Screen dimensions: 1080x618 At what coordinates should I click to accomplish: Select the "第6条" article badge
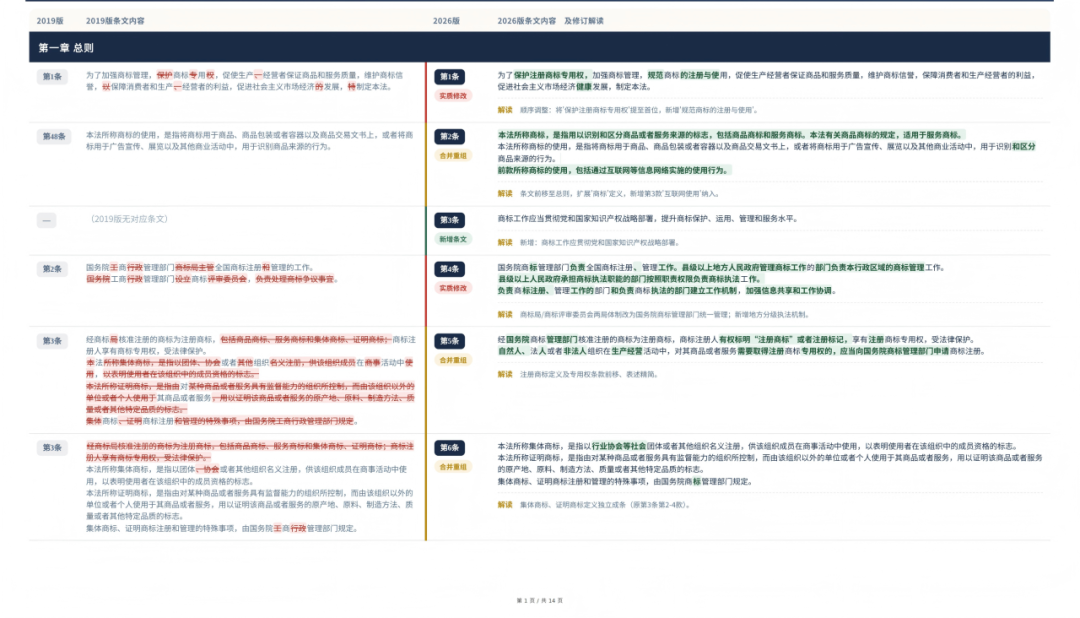pyautogui.click(x=450, y=448)
